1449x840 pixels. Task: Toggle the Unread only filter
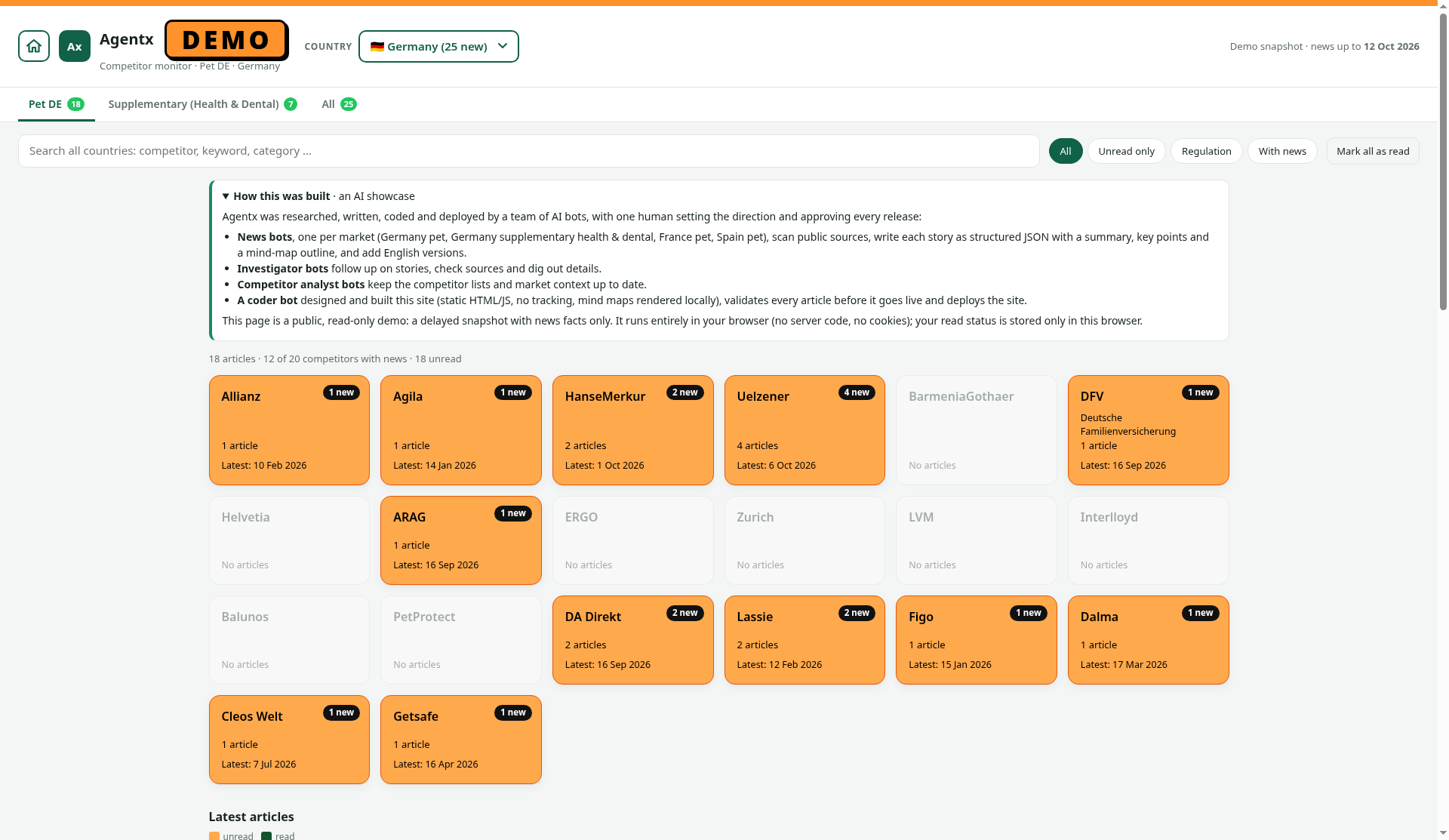(x=1126, y=151)
